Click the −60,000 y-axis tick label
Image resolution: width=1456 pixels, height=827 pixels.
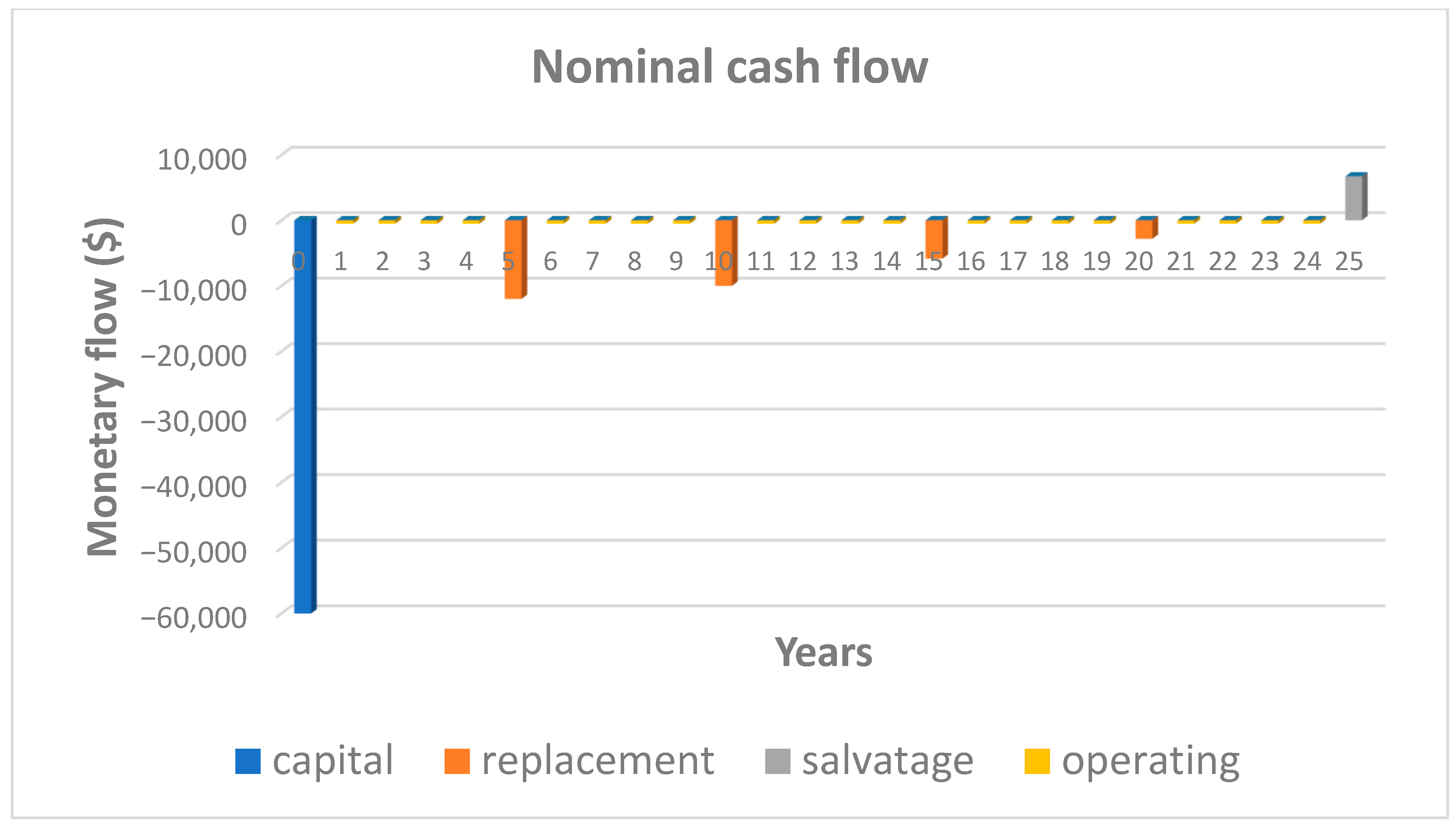[194, 617]
